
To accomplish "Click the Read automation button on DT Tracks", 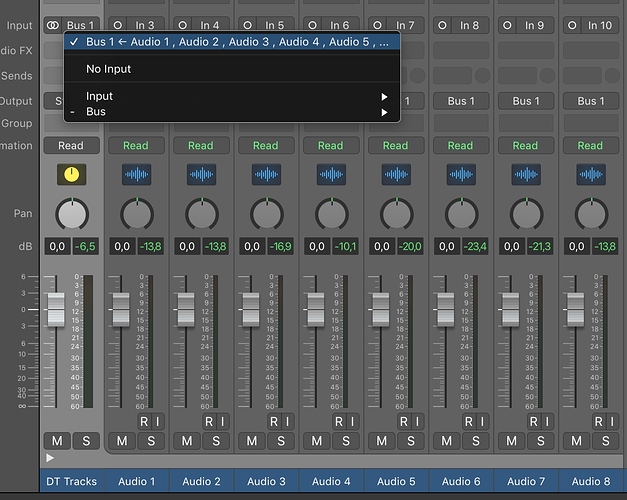I will 71,145.
